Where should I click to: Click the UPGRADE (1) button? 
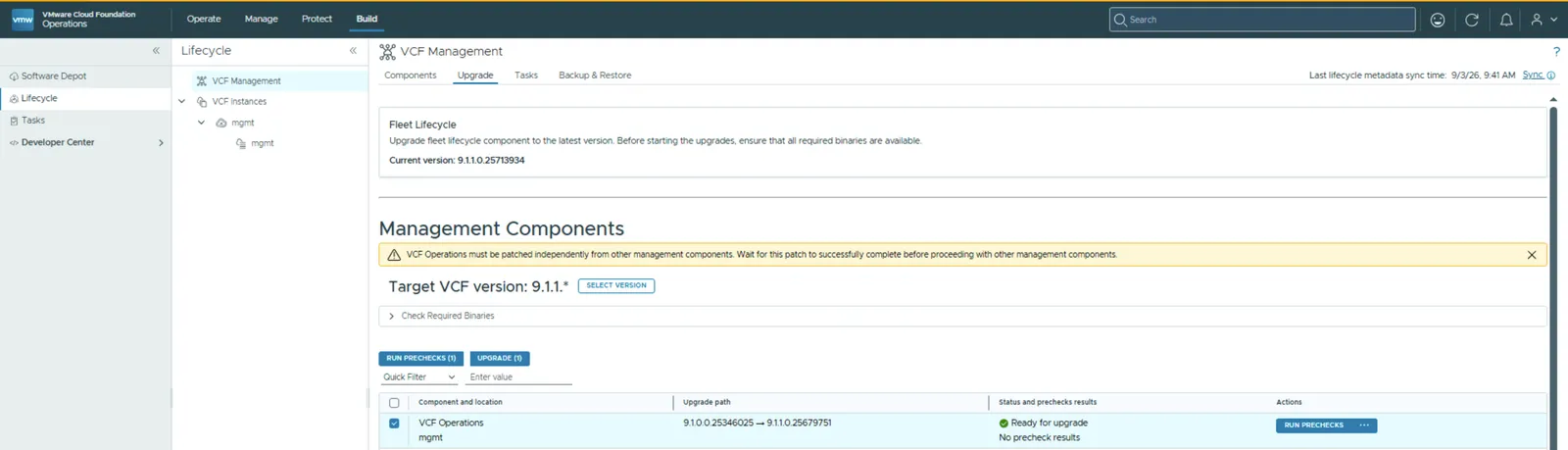(x=500, y=359)
